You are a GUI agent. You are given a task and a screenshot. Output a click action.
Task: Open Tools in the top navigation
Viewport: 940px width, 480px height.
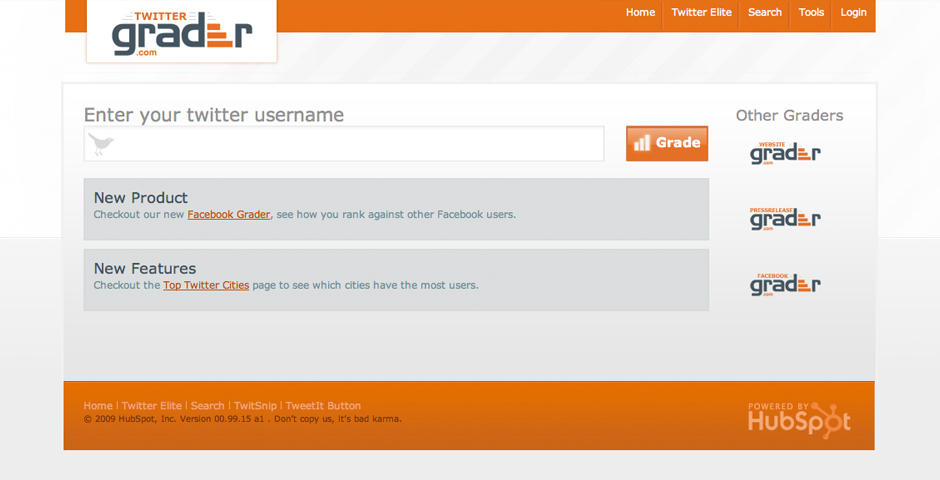(811, 13)
